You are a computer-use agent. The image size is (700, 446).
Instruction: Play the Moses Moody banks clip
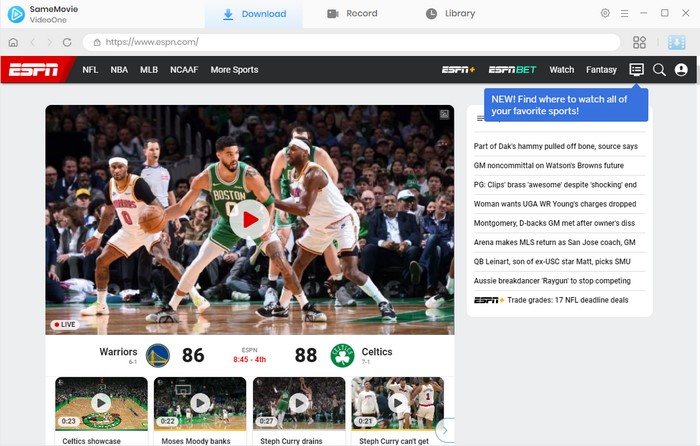200,404
